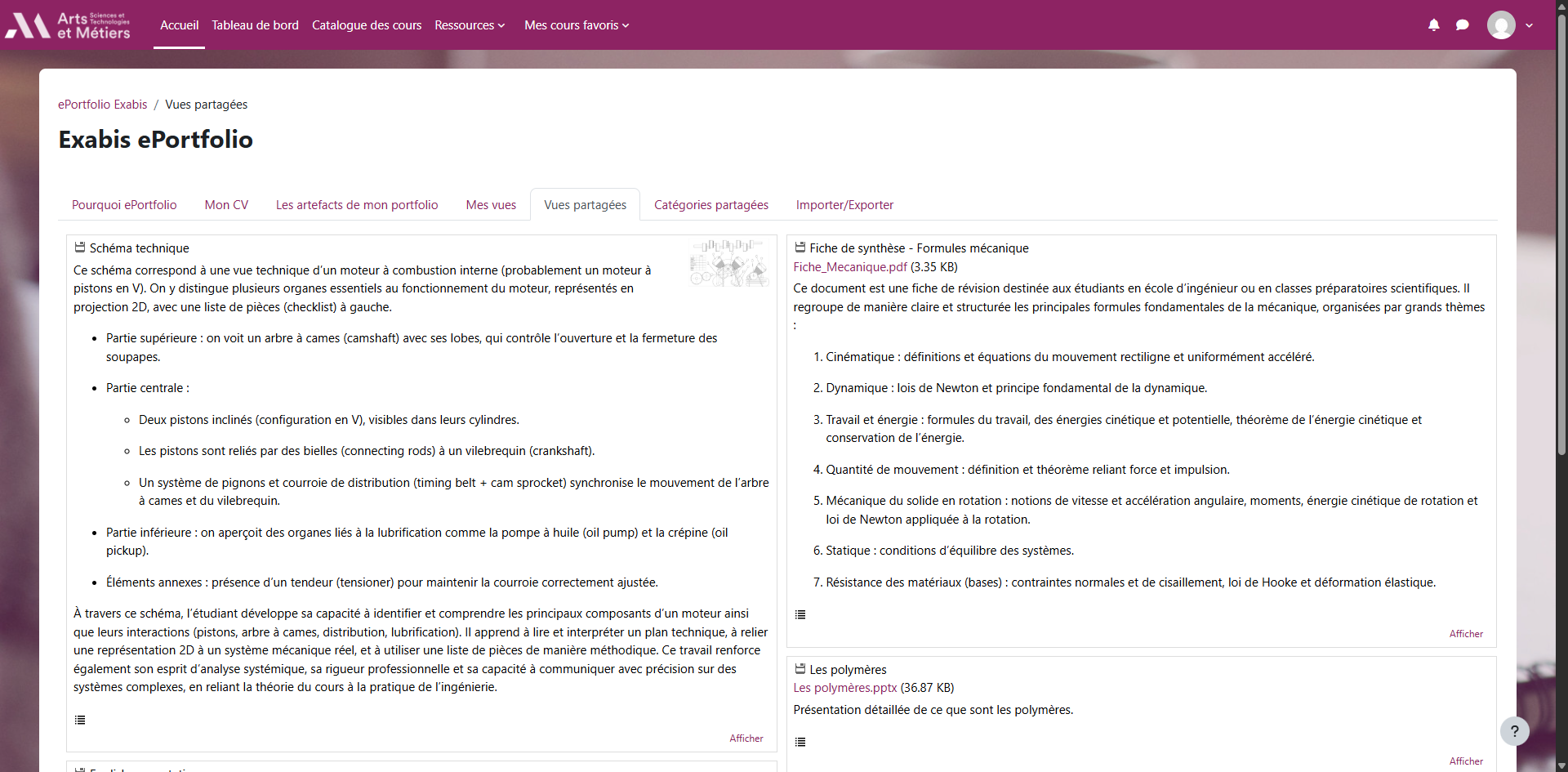Click the engine schema thumbnail image
Image resolution: width=1568 pixels, height=772 pixels.
click(729, 262)
